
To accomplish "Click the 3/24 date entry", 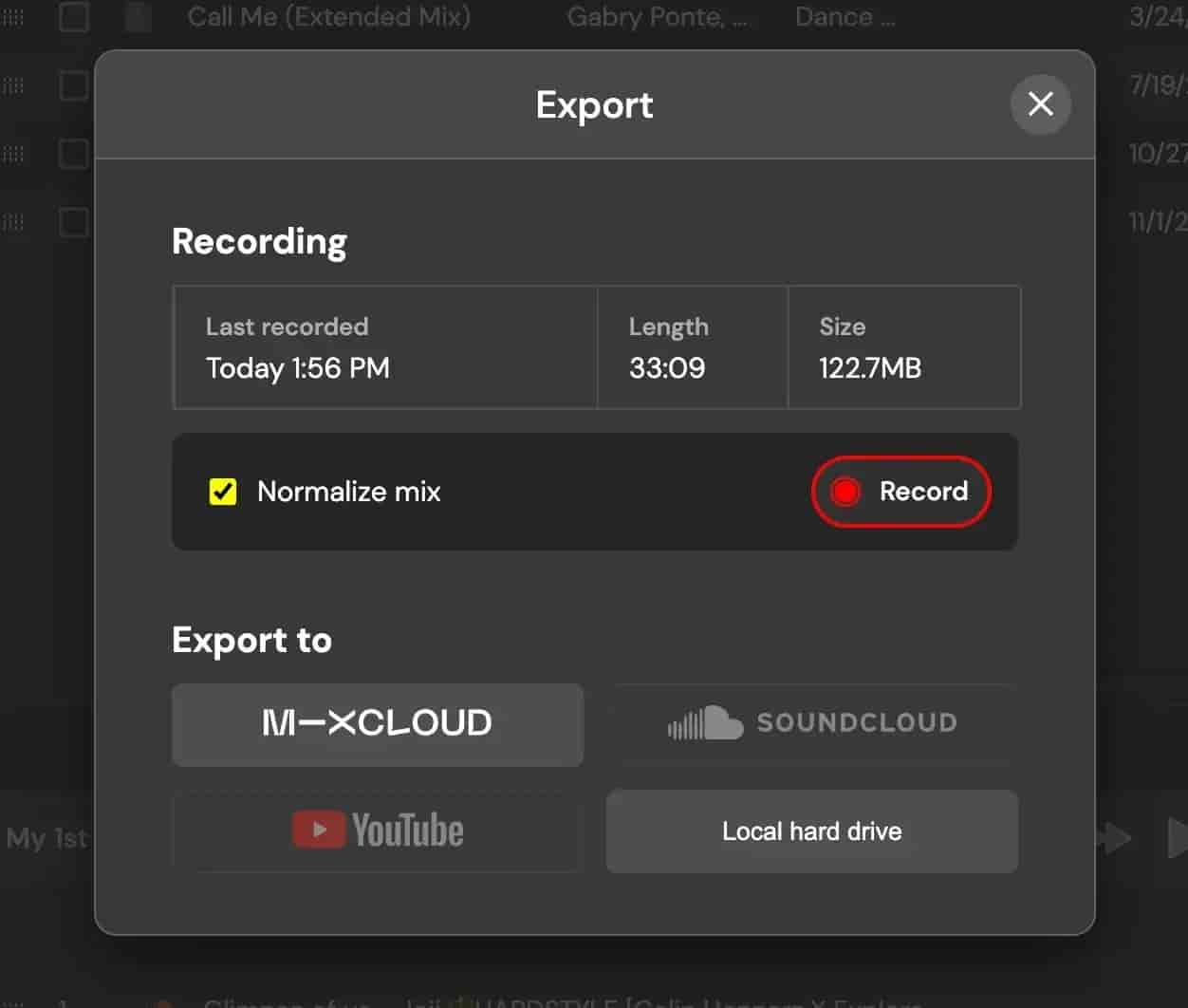I will tap(1159, 16).
